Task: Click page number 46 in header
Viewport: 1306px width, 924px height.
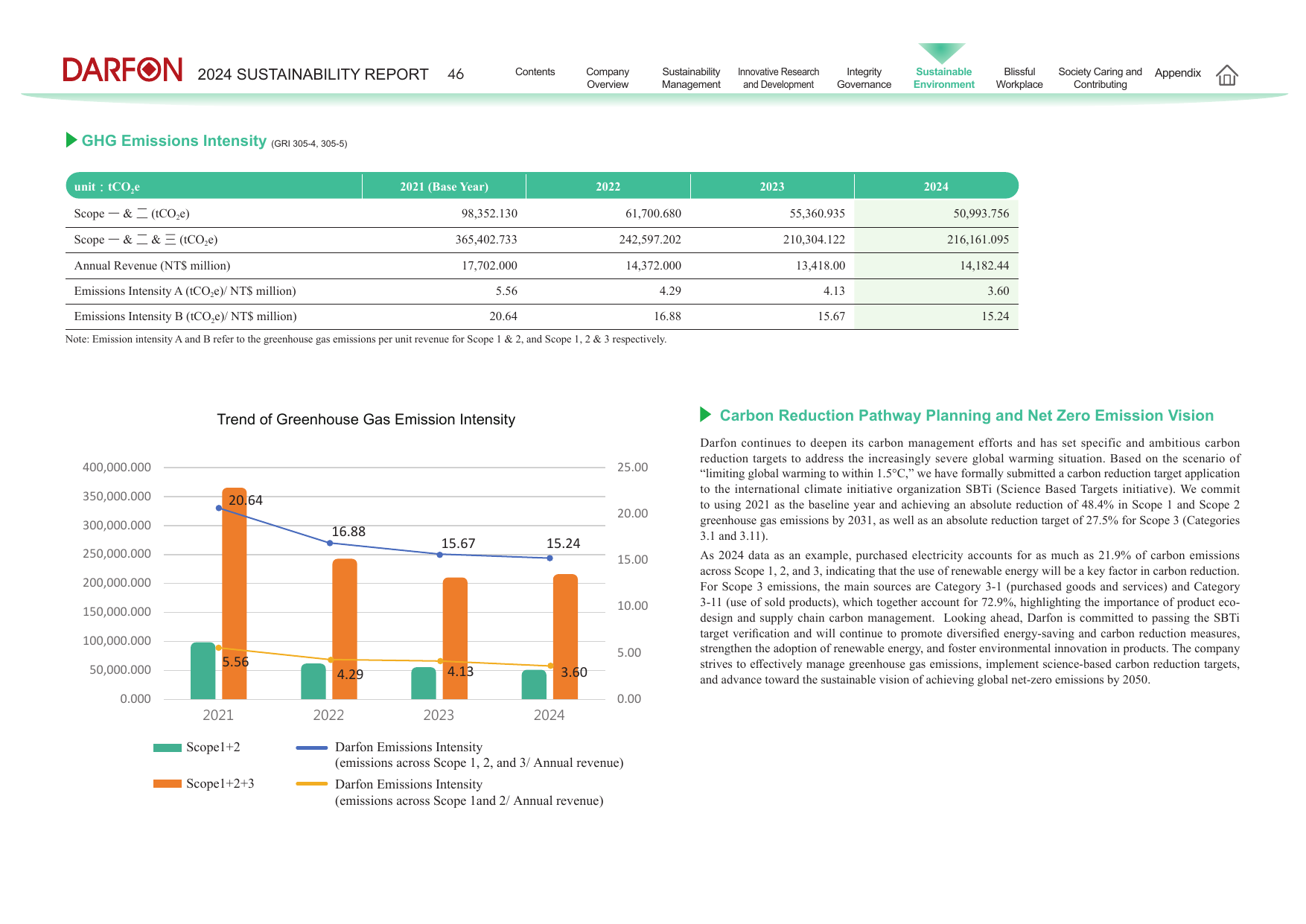Action: [x=456, y=74]
